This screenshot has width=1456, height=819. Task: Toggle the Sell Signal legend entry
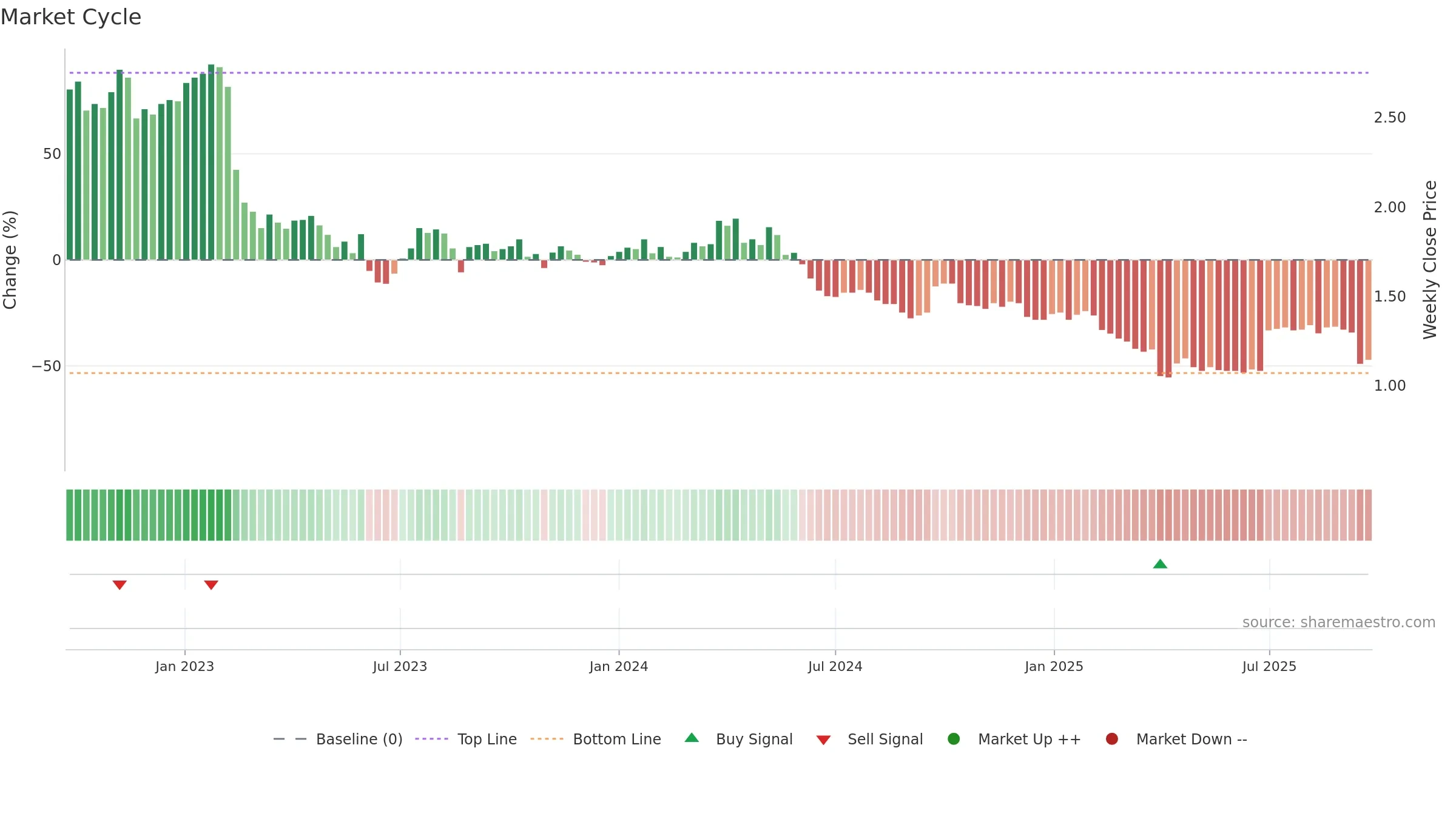869,739
